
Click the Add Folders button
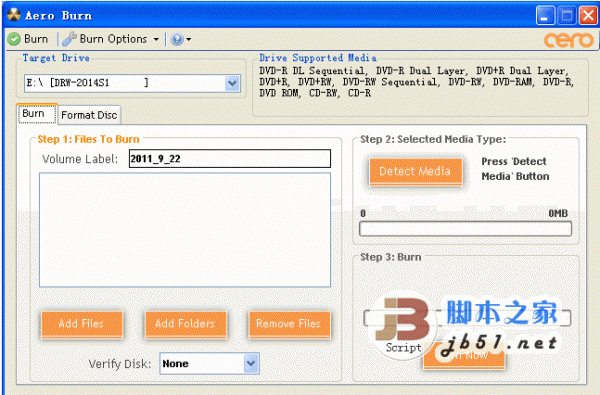185,324
